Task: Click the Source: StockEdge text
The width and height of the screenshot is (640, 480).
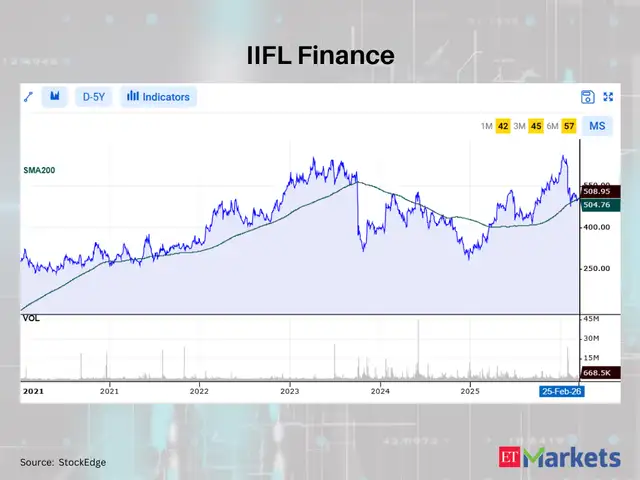Action: coord(63,462)
